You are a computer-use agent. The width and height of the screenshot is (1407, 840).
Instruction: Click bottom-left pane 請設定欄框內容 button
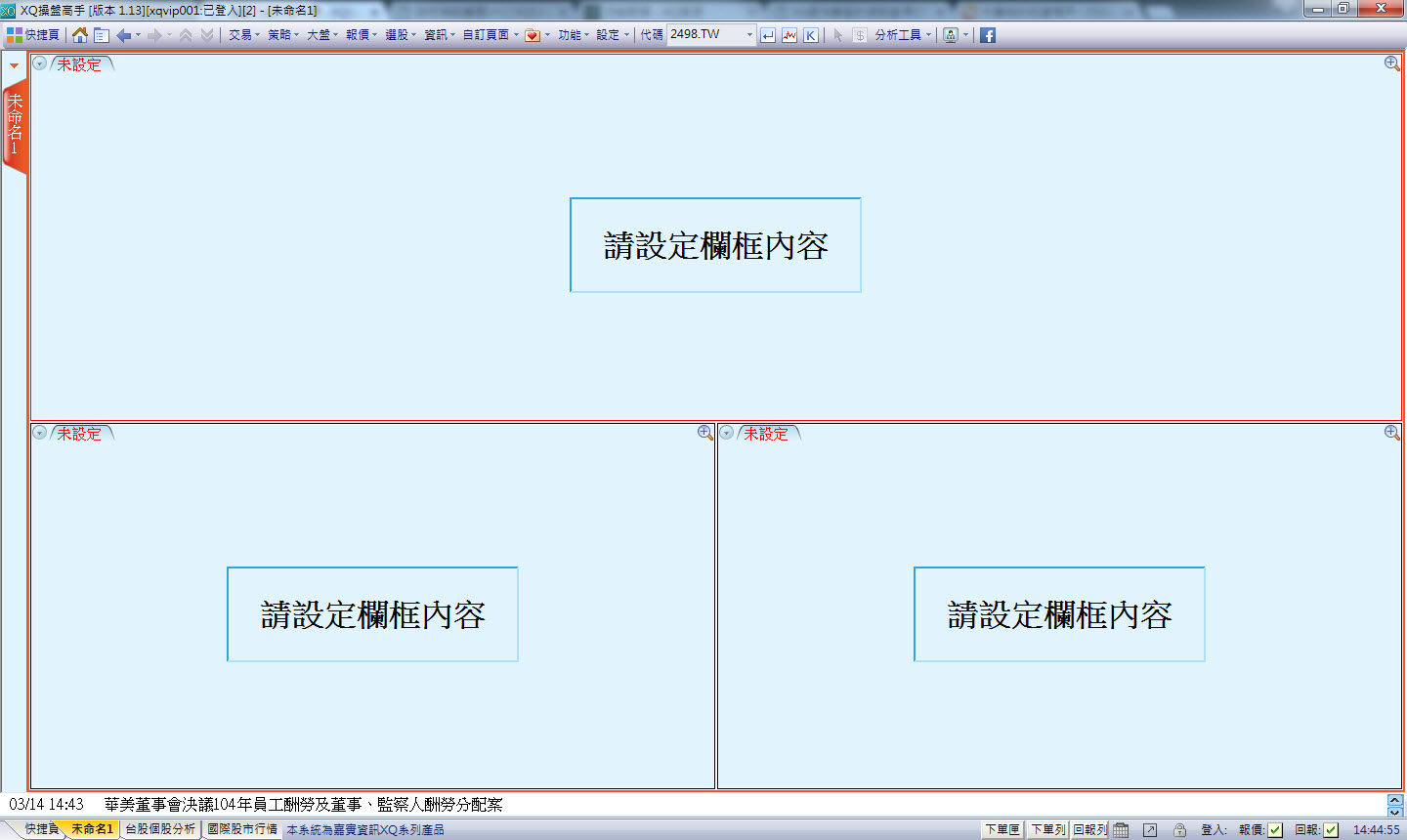coord(372,614)
